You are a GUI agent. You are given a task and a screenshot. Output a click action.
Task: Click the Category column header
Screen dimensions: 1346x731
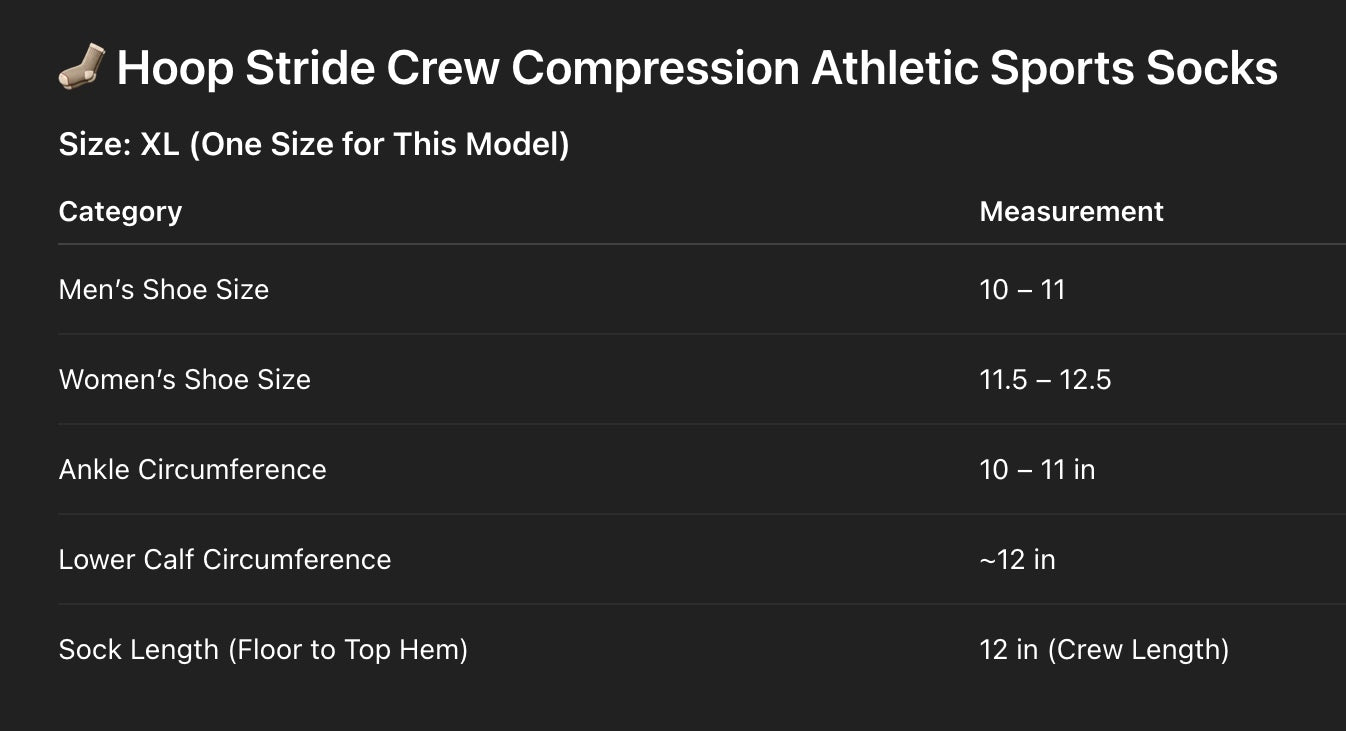(x=120, y=211)
